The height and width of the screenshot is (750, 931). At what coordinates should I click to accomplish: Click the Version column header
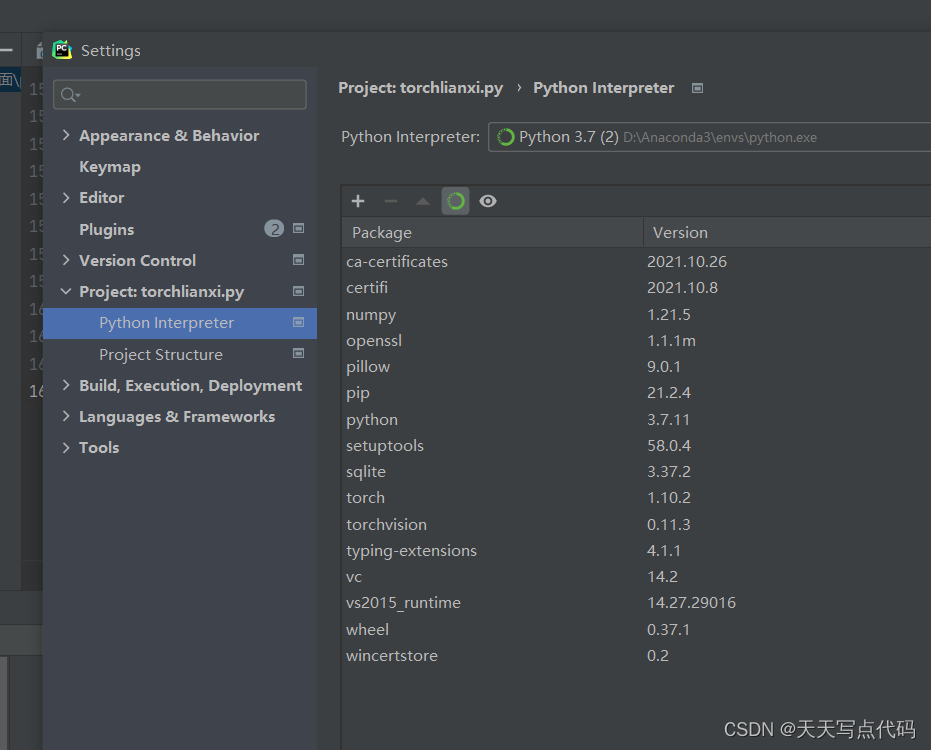[x=787, y=232]
